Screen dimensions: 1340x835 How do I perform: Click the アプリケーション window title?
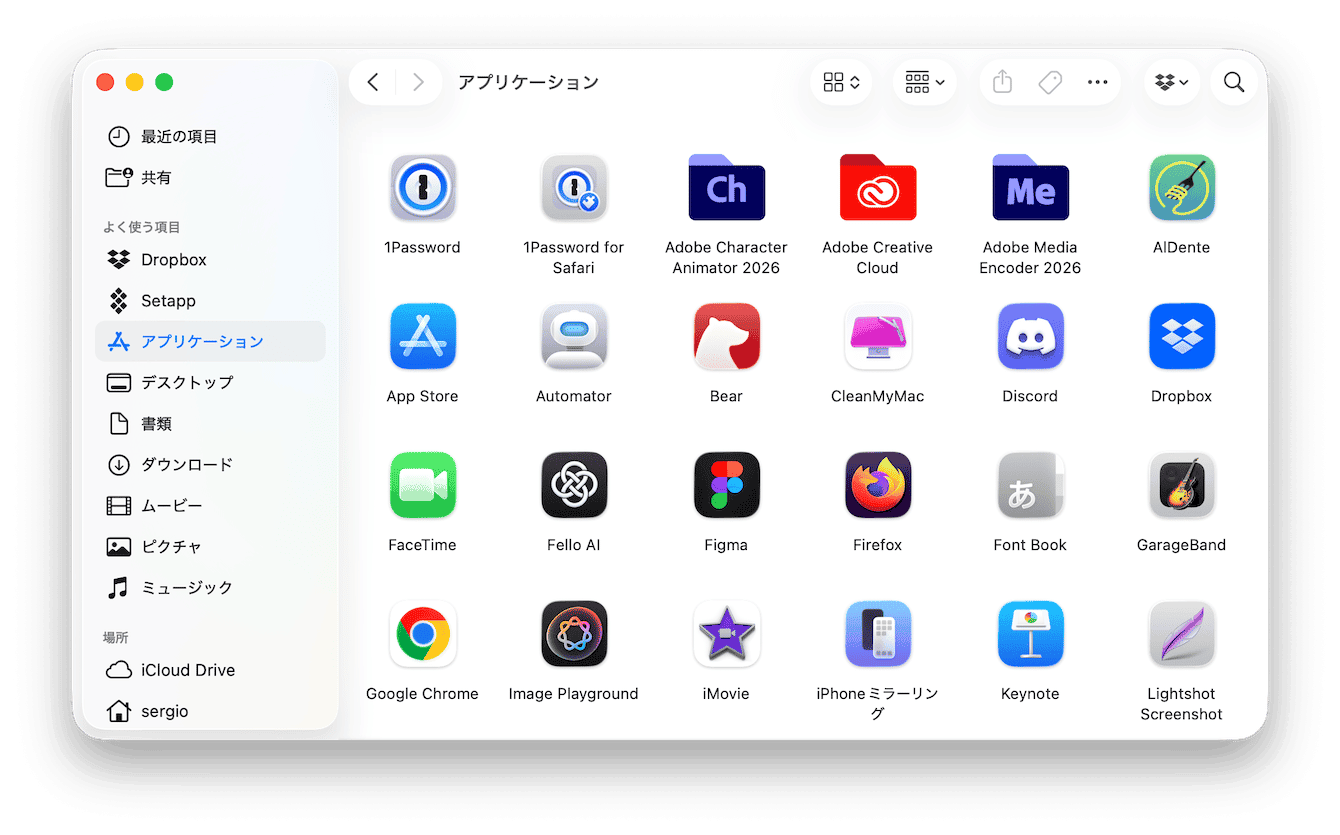(x=528, y=82)
